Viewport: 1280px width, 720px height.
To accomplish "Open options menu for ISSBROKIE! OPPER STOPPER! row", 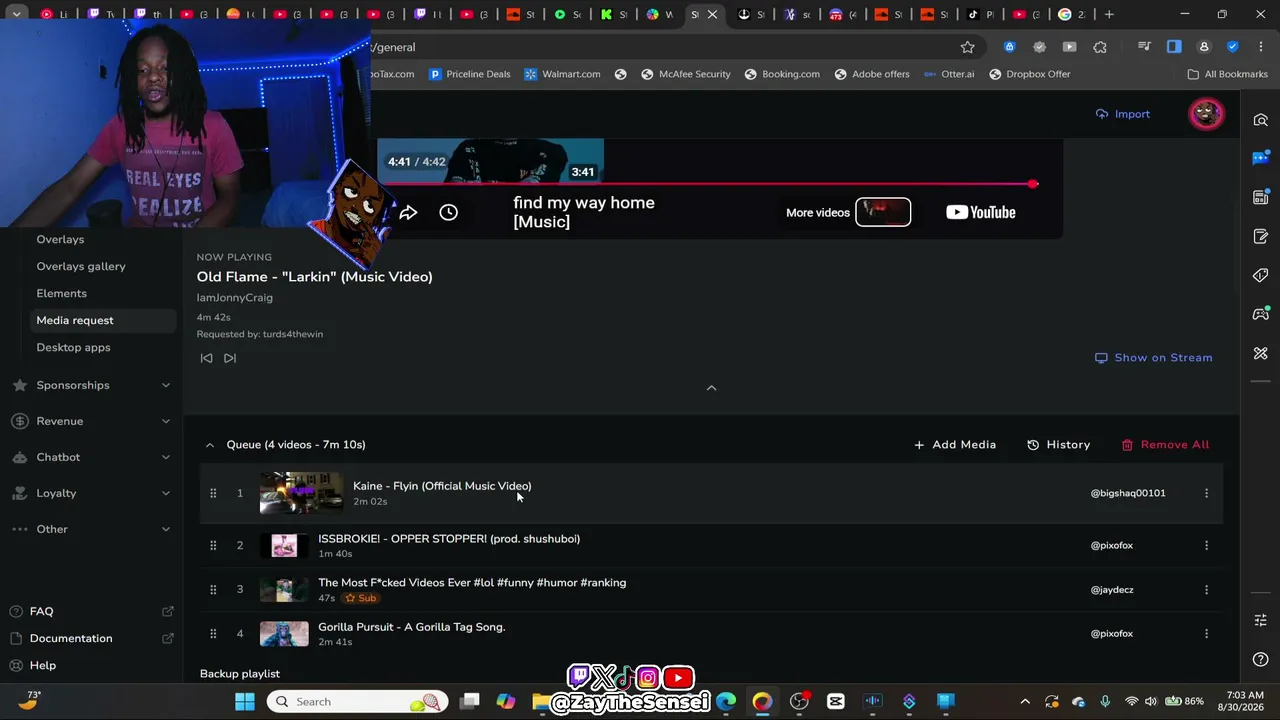I will click(1206, 545).
